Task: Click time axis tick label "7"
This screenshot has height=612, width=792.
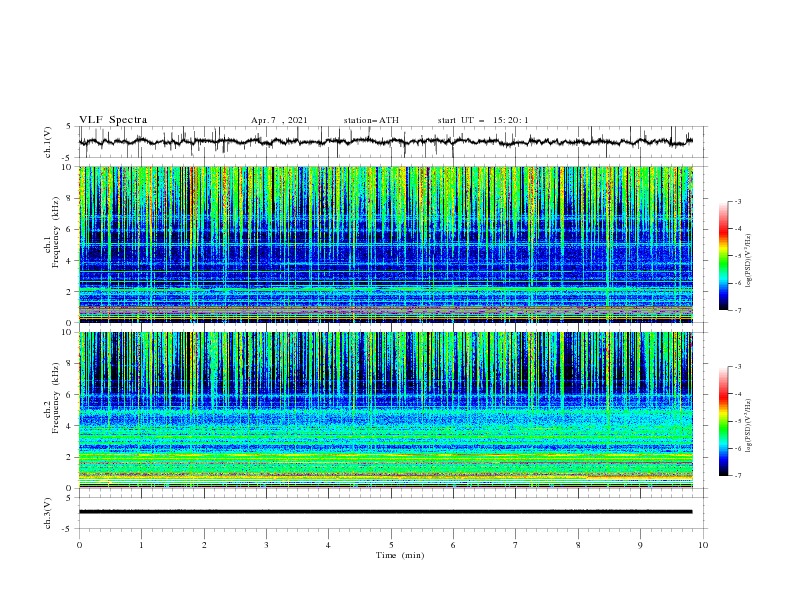Action: [516, 545]
